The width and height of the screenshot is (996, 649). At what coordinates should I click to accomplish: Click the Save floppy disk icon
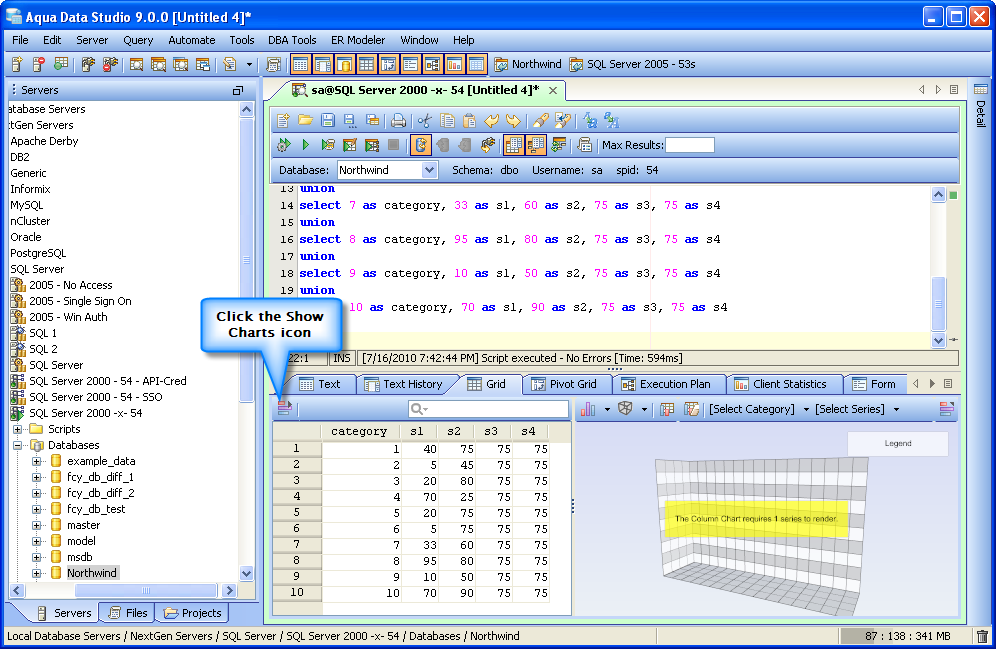click(328, 120)
